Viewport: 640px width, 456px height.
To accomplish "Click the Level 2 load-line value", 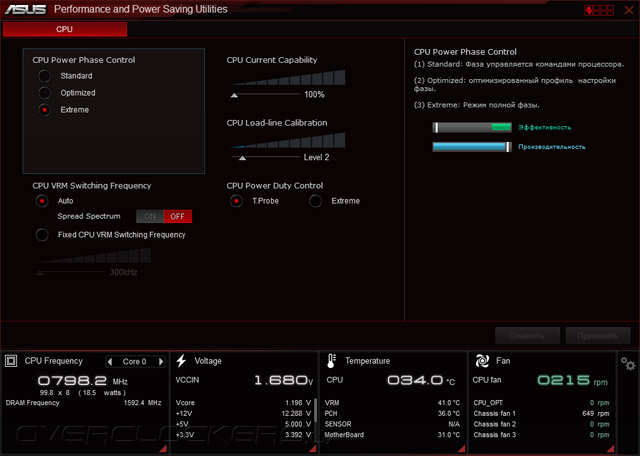I will point(316,158).
